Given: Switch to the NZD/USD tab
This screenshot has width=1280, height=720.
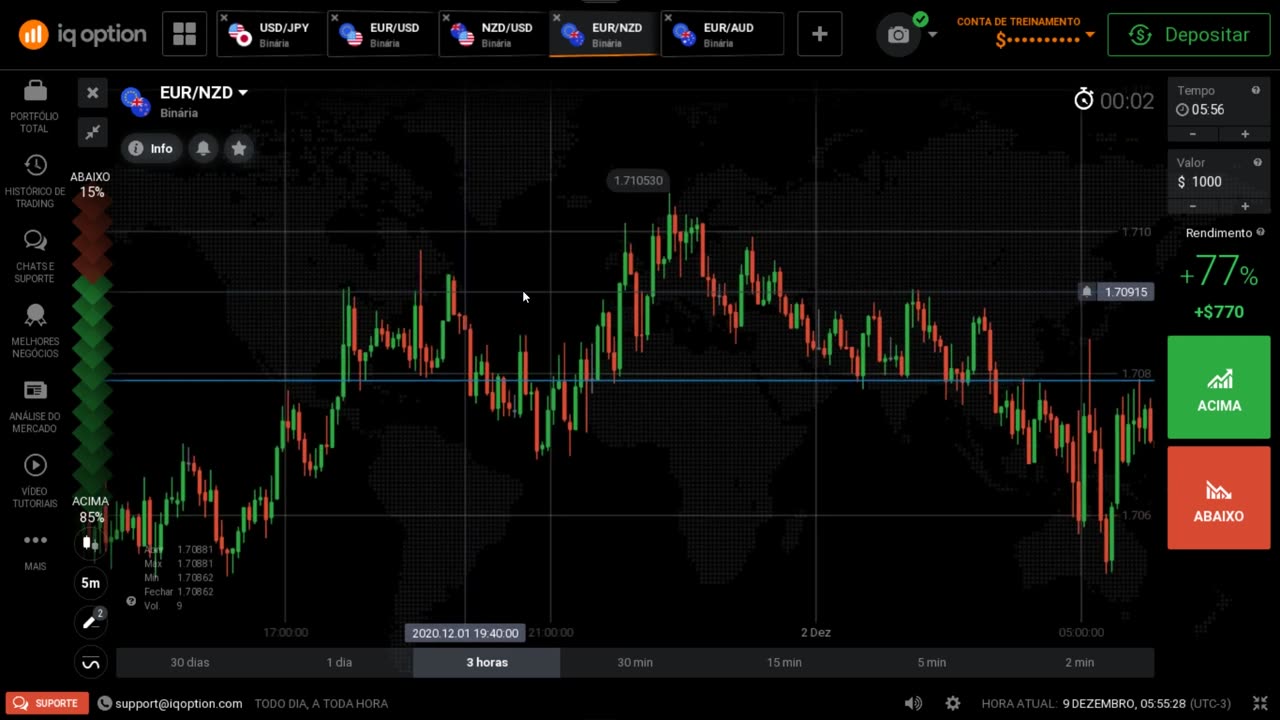Looking at the screenshot, I should coord(493,35).
